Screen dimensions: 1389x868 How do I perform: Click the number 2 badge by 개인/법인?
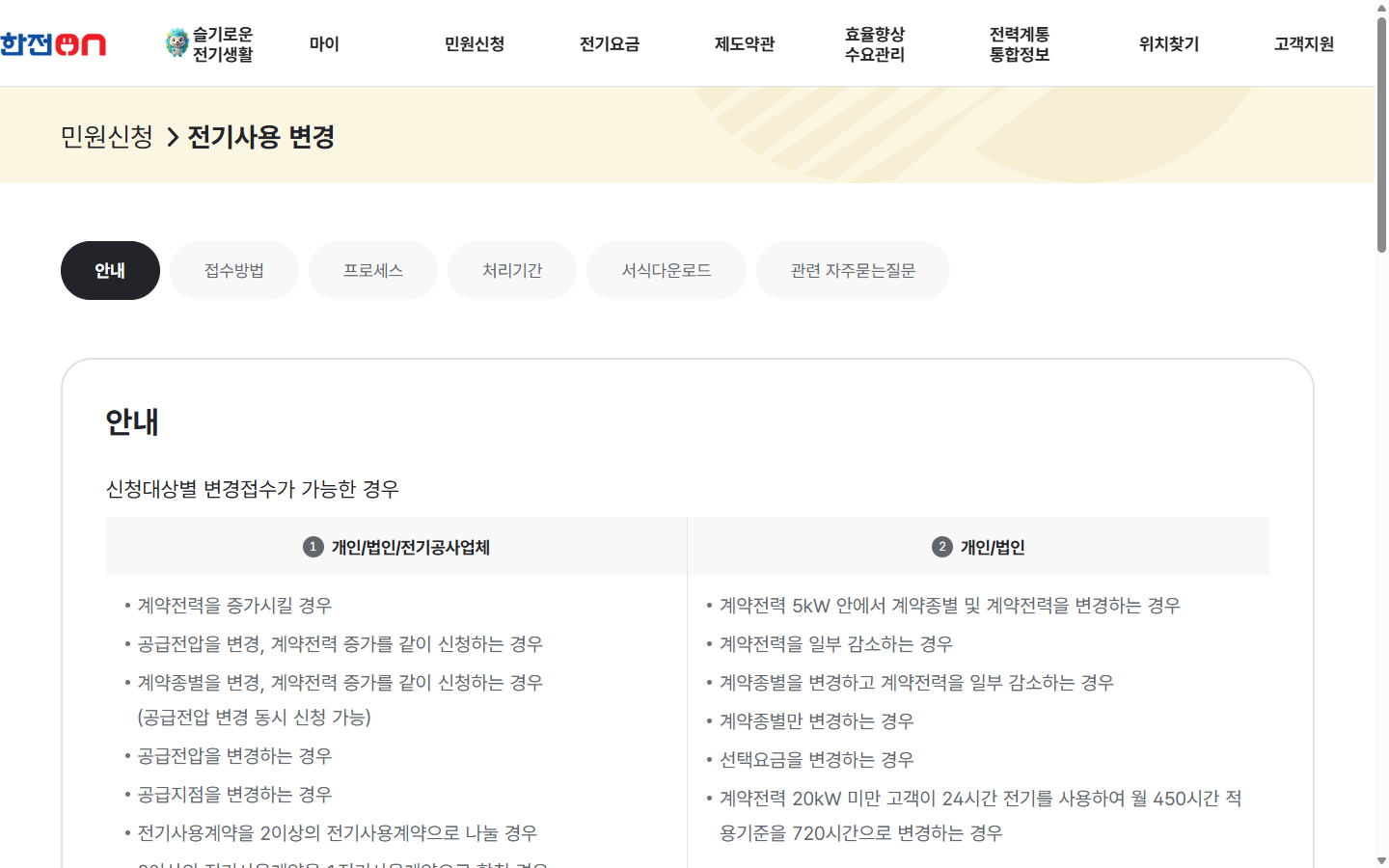tap(942, 547)
